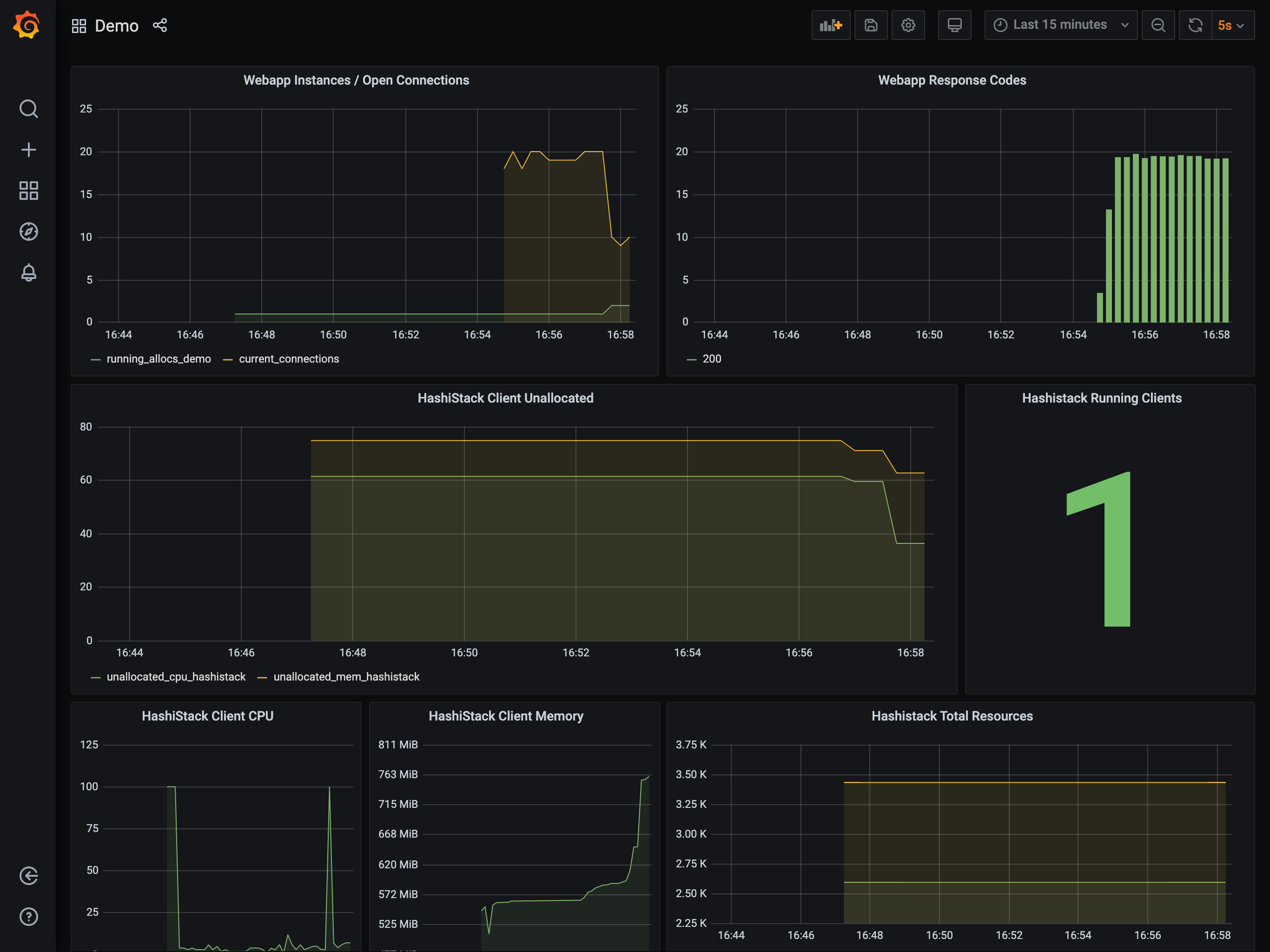Open HashiStack Client Memory panel title menu

(506, 716)
